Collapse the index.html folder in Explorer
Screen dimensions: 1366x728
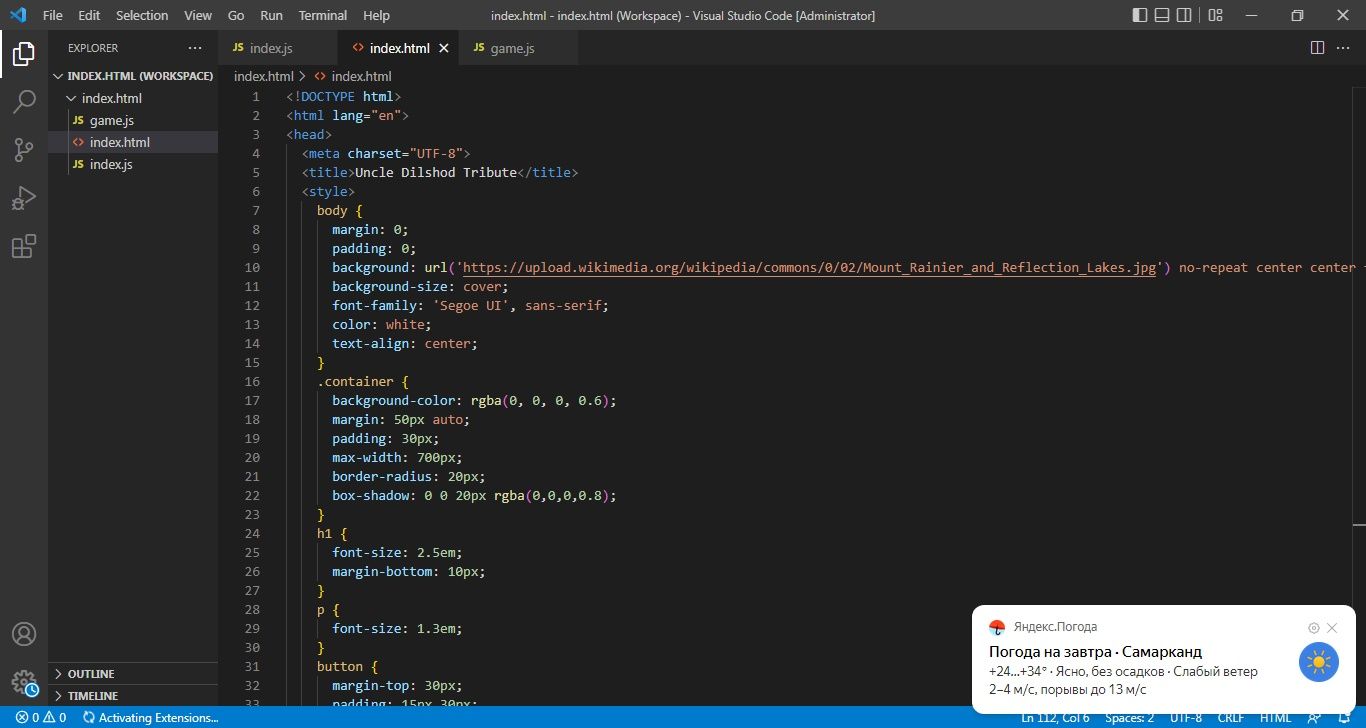[134, 98]
